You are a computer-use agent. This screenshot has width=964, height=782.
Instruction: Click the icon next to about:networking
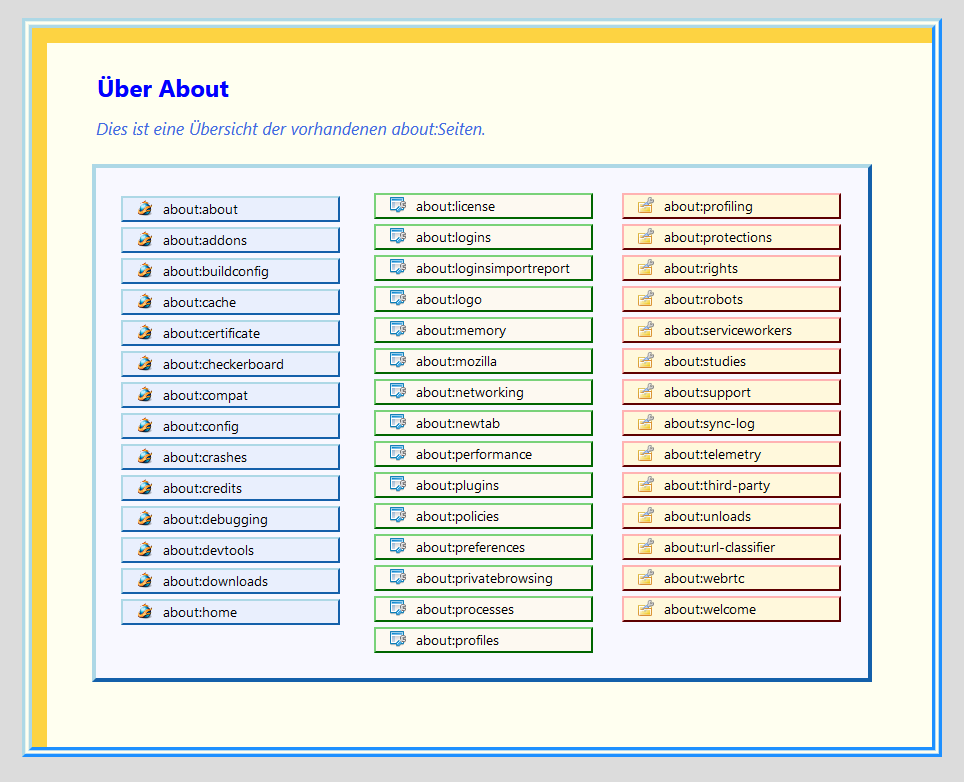pos(397,392)
